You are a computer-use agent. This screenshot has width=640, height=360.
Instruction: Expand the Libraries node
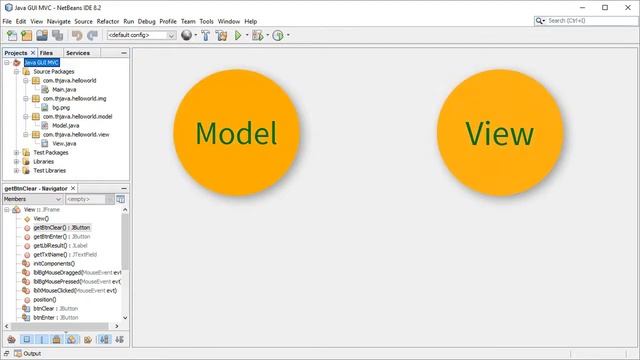tap(16, 162)
